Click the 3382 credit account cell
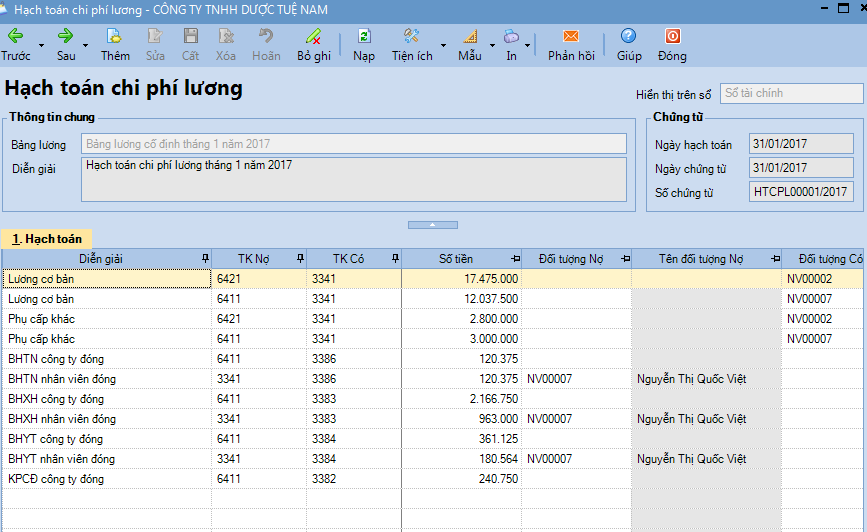The image size is (867, 532). tap(354, 479)
